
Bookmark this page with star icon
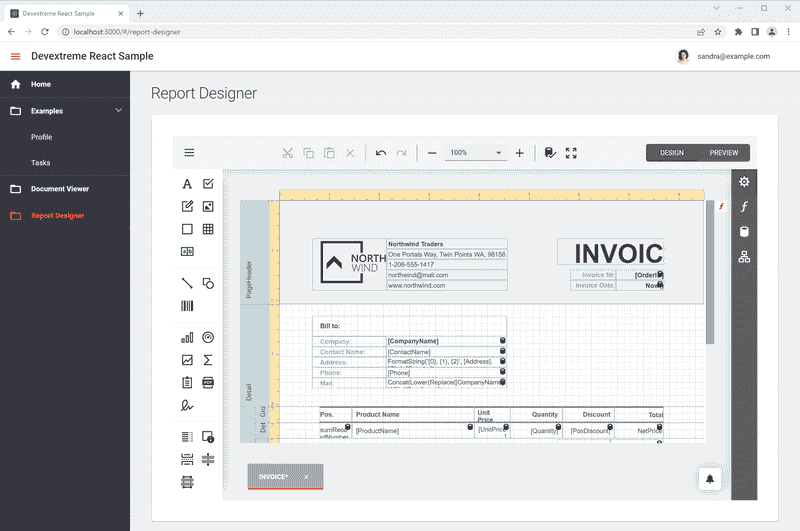pos(718,32)
